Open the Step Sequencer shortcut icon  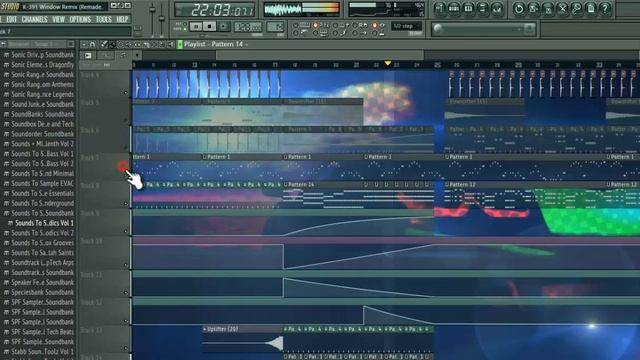click(x=454, y=9)
